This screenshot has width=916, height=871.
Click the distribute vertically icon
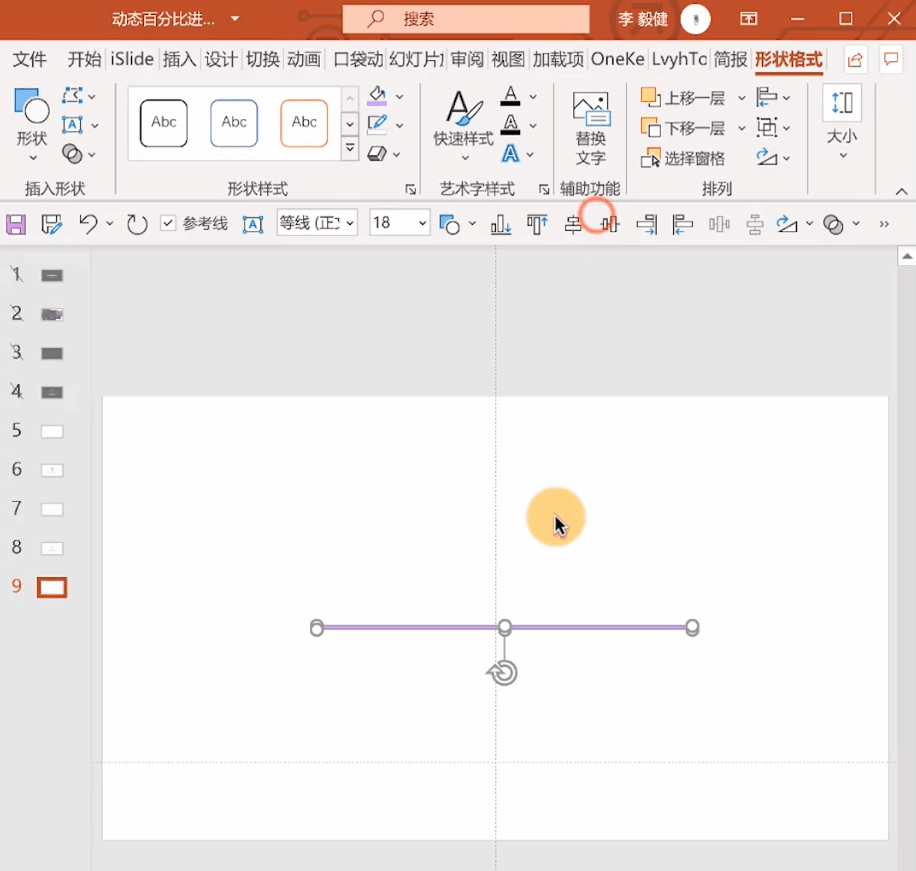click(x=755, y=224)
